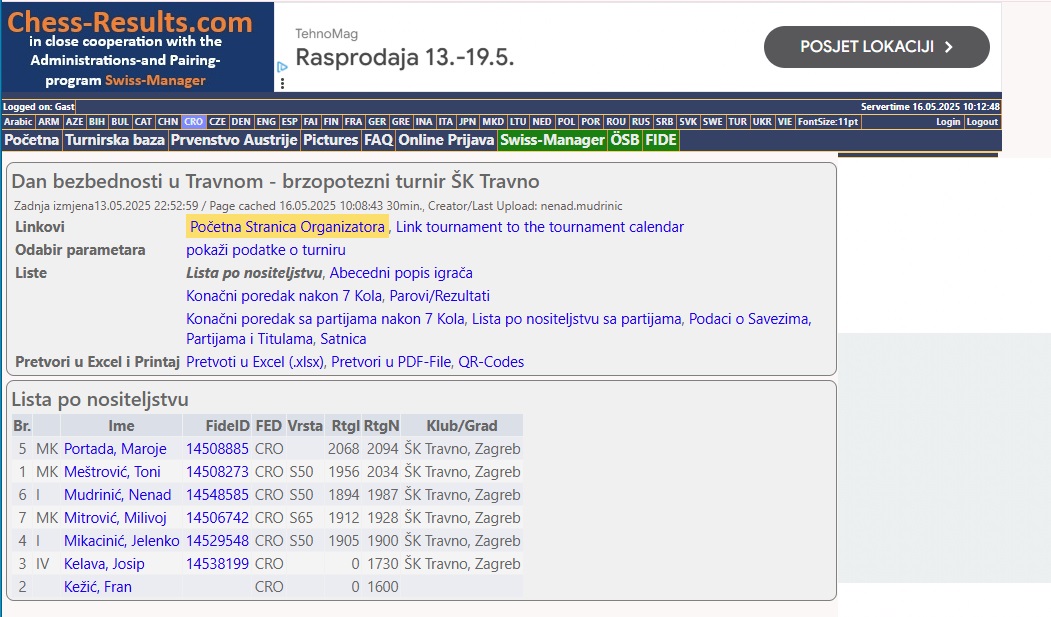Open FIDE ID 14538199

[217, 563]
